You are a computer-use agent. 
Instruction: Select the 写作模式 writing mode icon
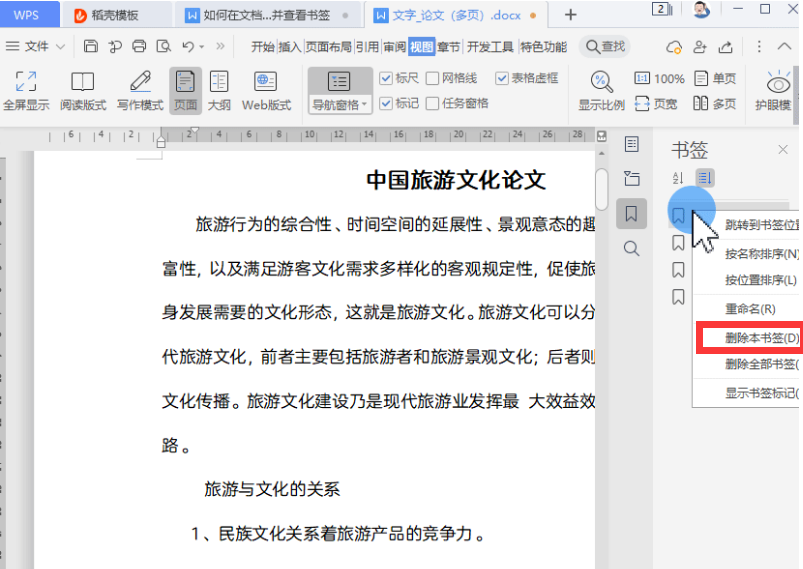point(140,82)
